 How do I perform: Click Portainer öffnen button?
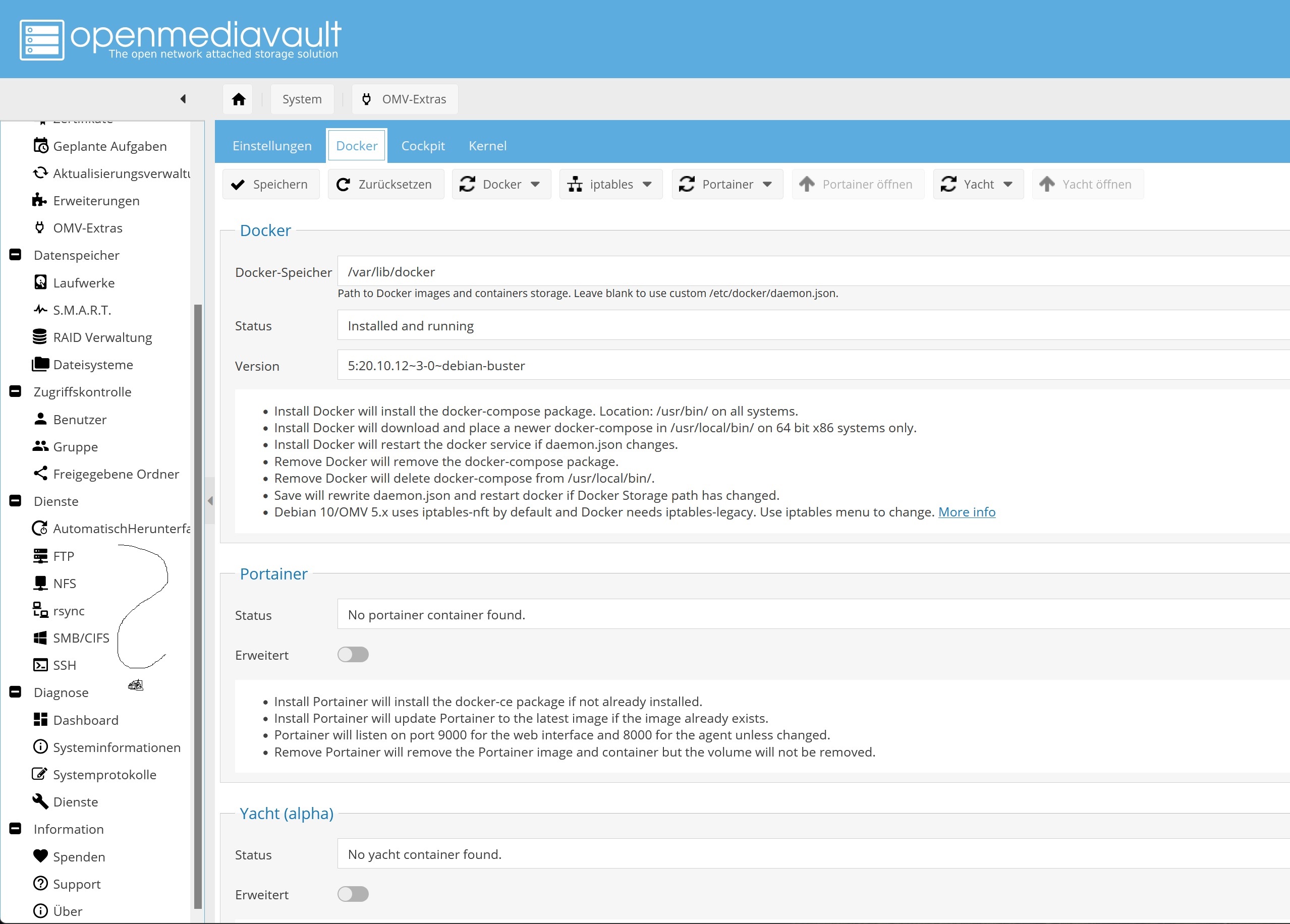coord(858,184)
